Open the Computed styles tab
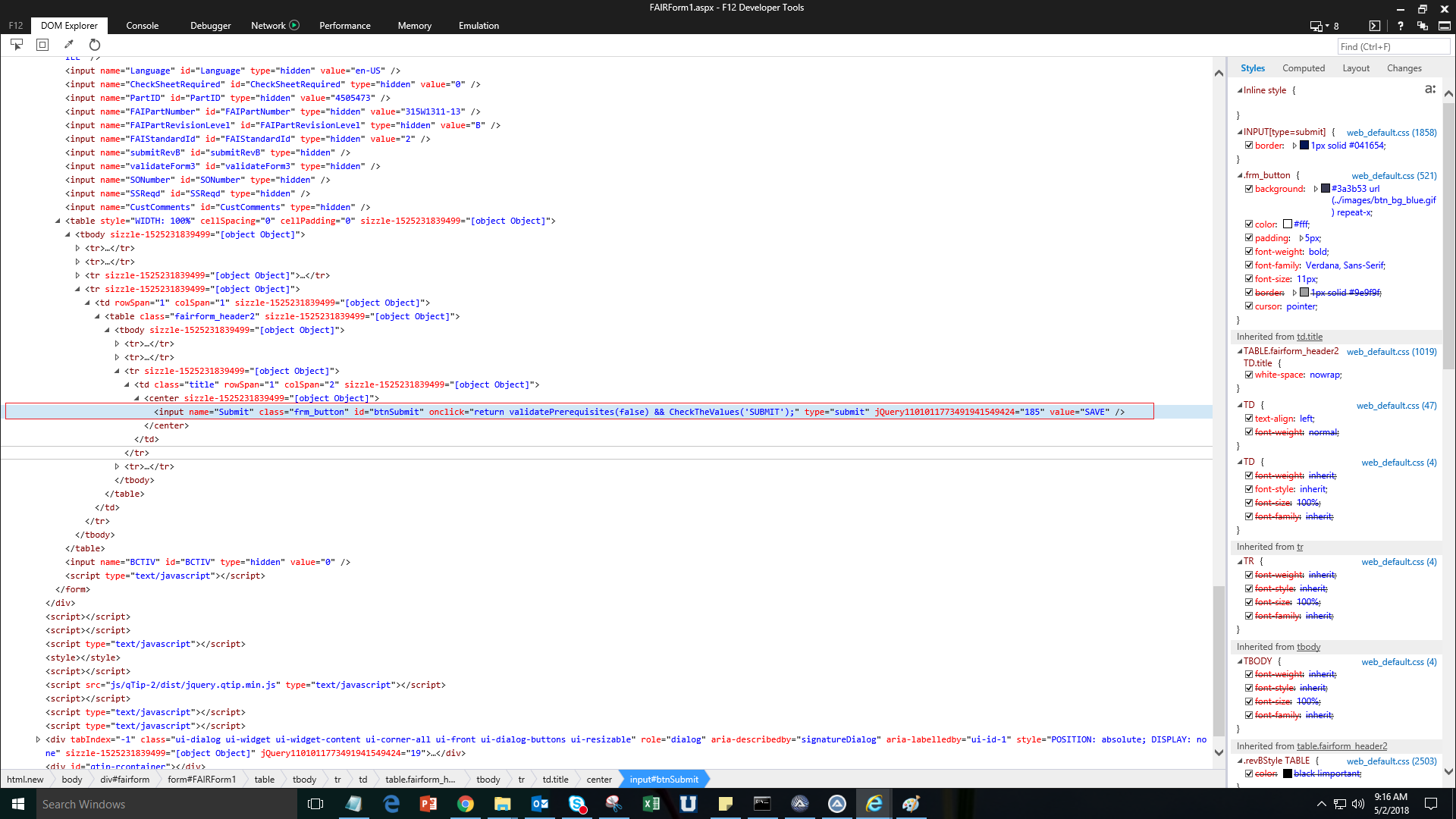 pos(1303,68)
